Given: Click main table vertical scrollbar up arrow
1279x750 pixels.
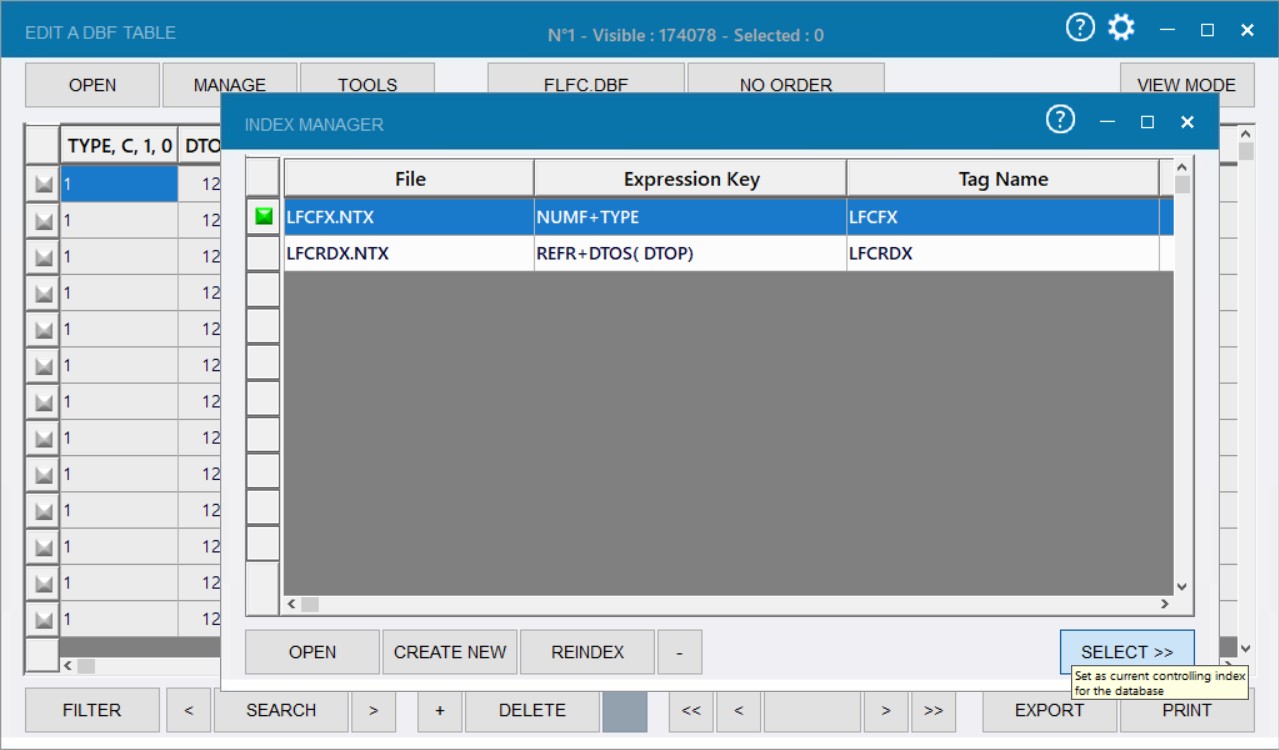Looking at the screenshot, I should coord(1246,133).
